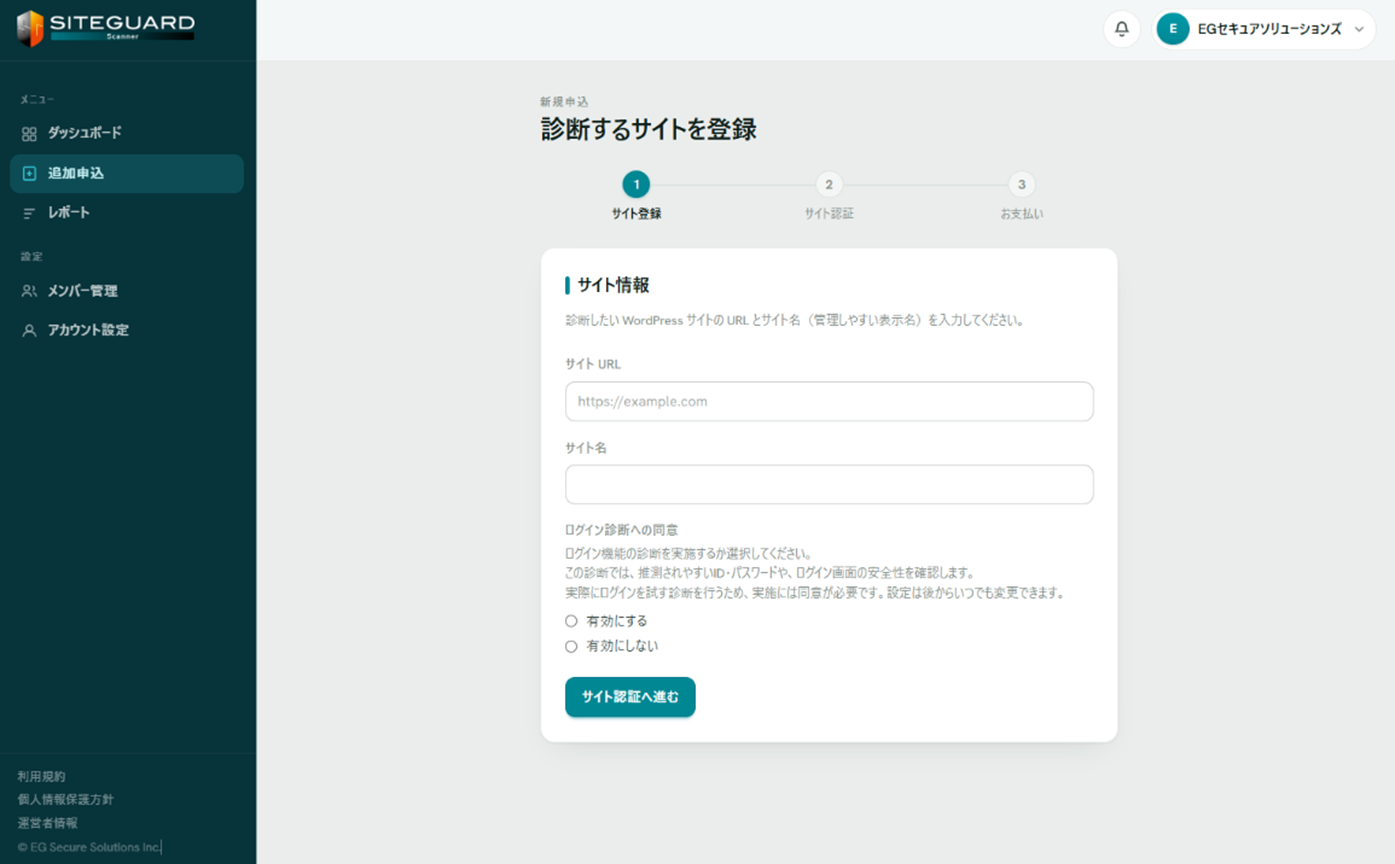Click step 2 サイト認証 circle
The height and width of the screenshot is (864, 1395).
click(829, 184)
